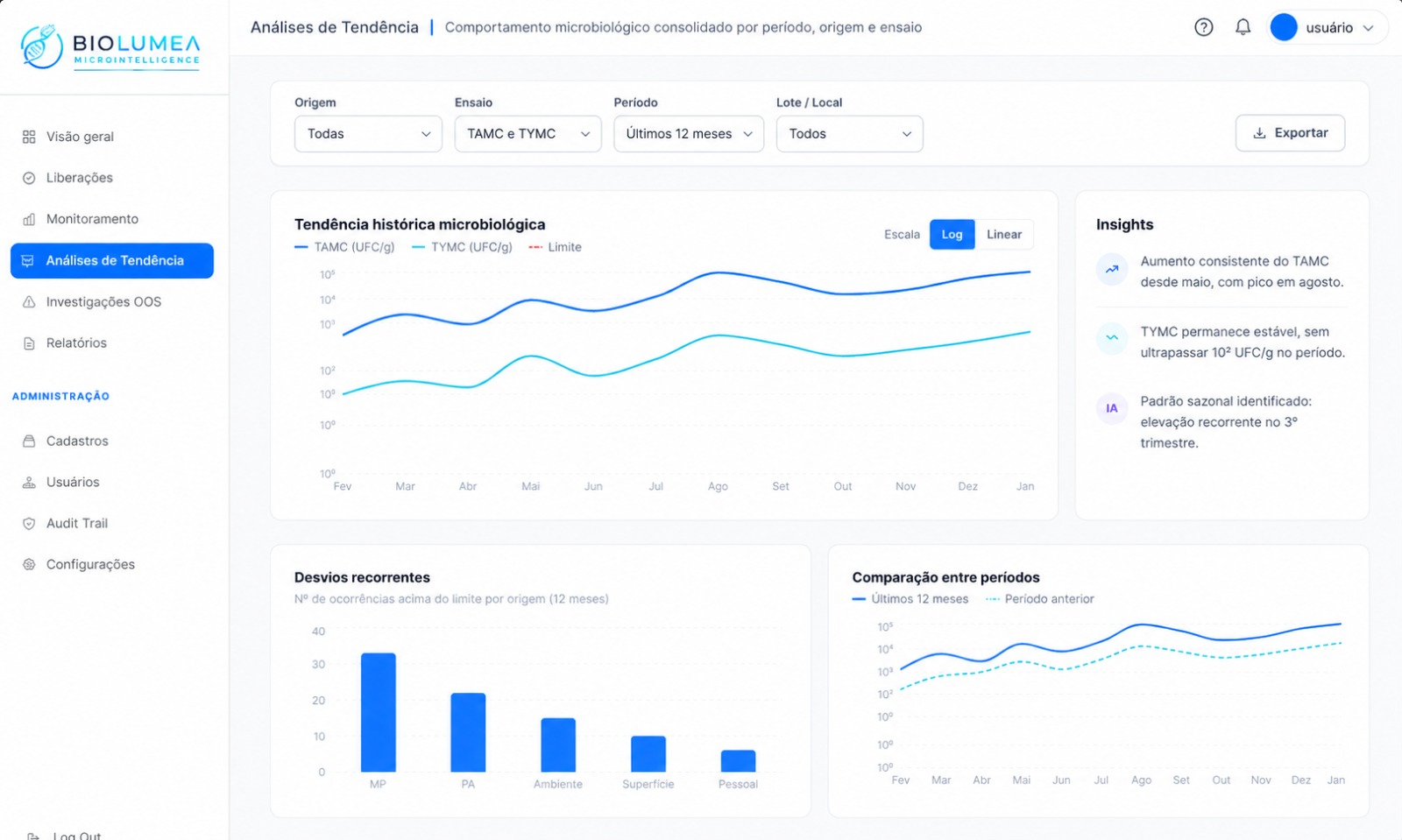The image size is (1402, 840).
Task: Click the Ambiente bar in deviations chart
Action: tap(558, 745)
